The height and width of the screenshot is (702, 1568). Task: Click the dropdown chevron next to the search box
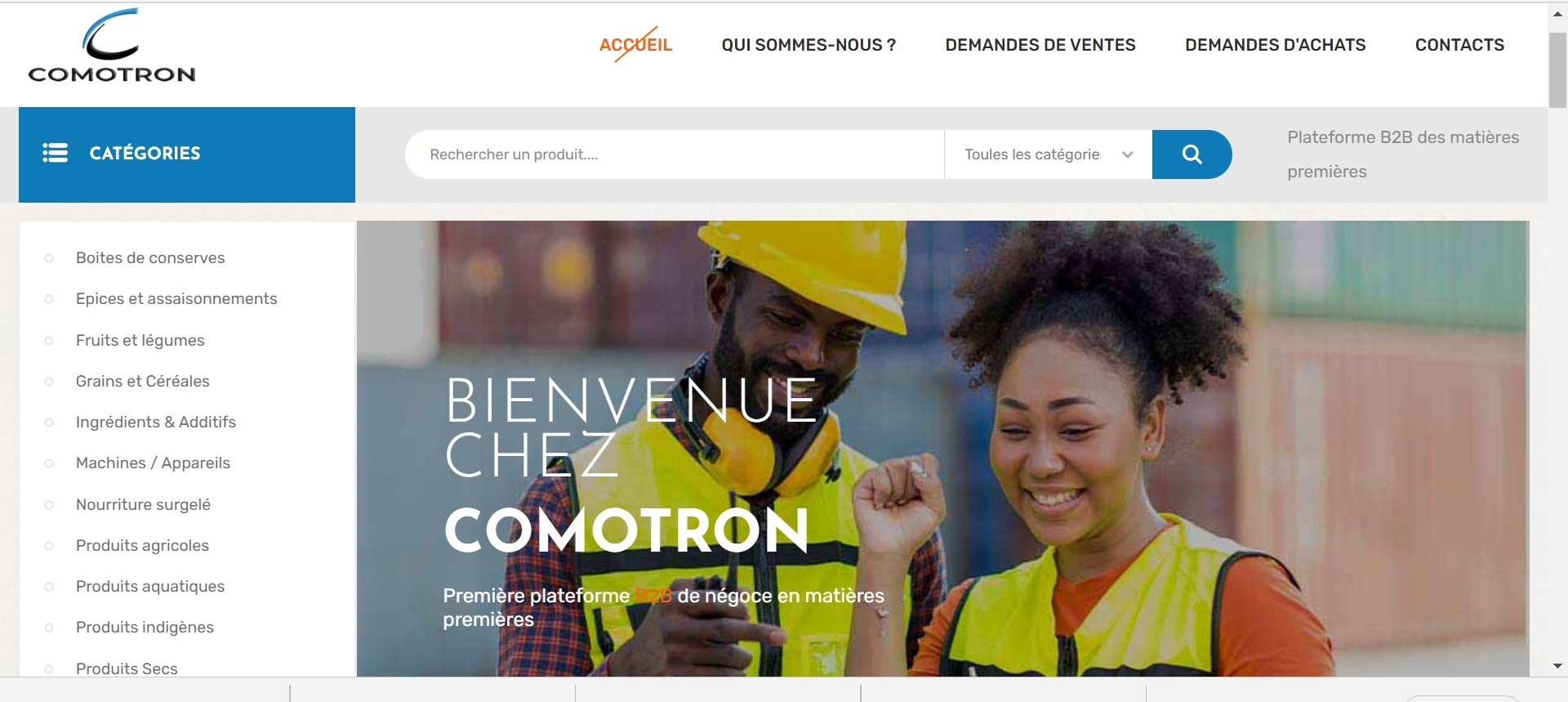click(1128, 154)
